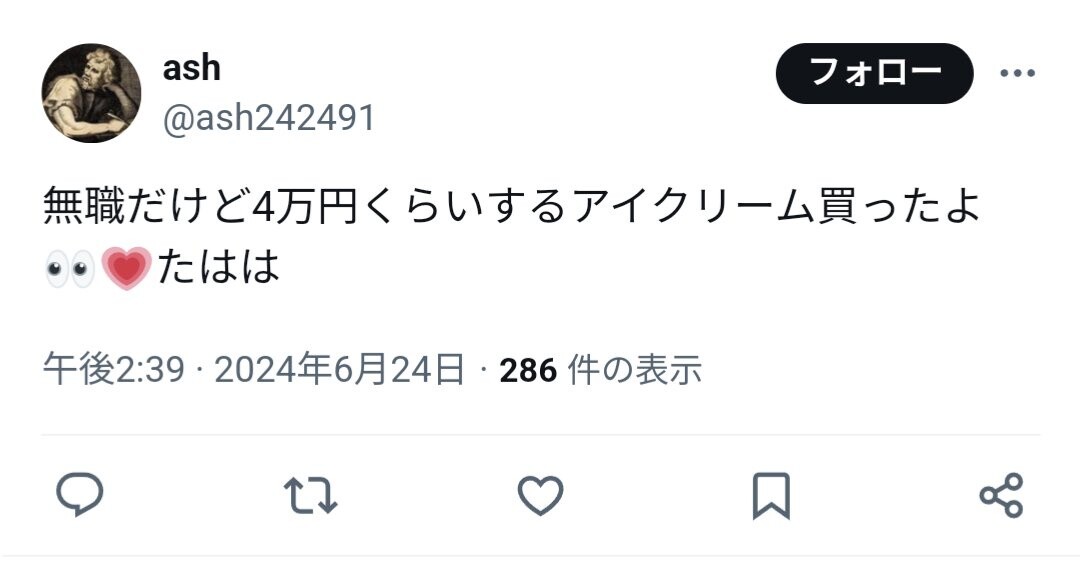
Task: Share the tweet via the share icon
Action: (1001, 495)
